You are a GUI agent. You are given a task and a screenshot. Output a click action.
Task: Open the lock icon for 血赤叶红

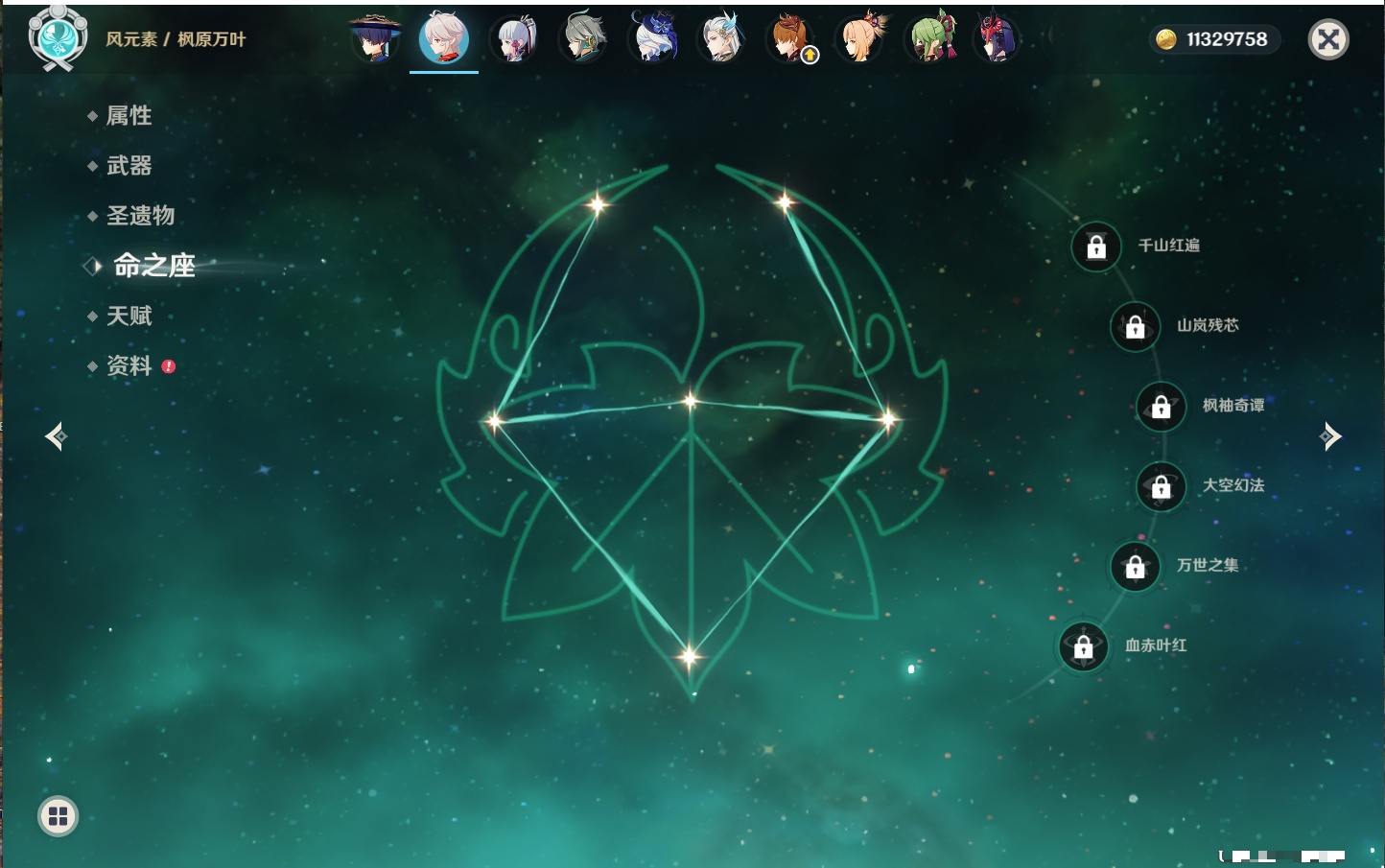click(x=1083, y=646)
